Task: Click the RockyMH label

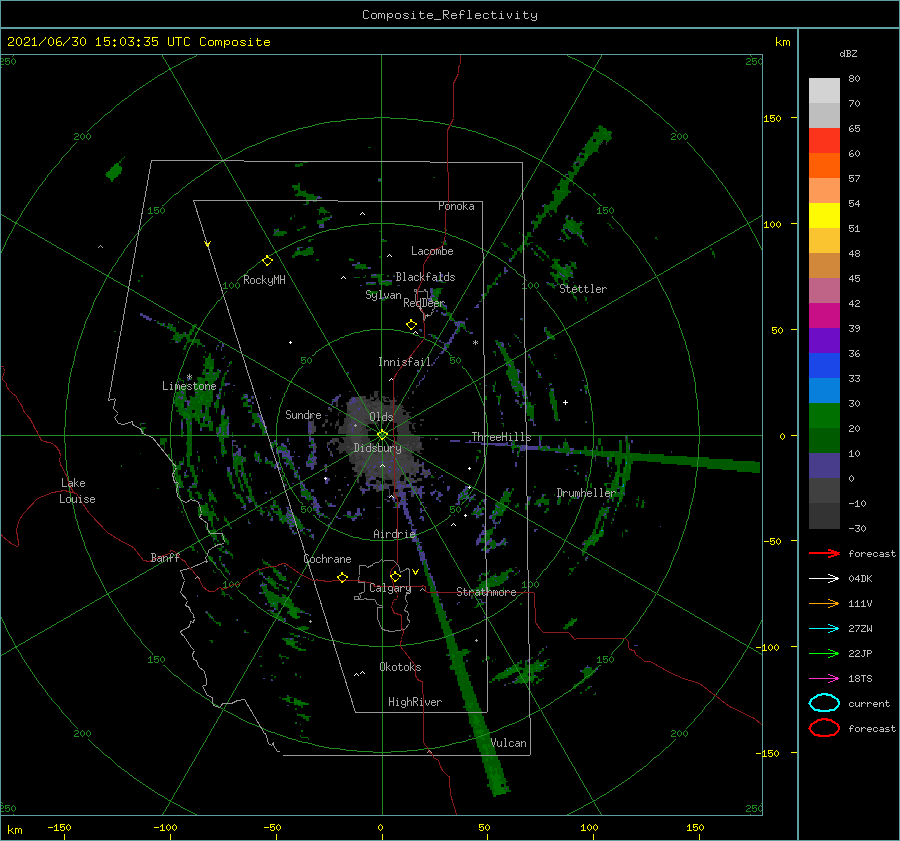Action: (x=264, y=280)
